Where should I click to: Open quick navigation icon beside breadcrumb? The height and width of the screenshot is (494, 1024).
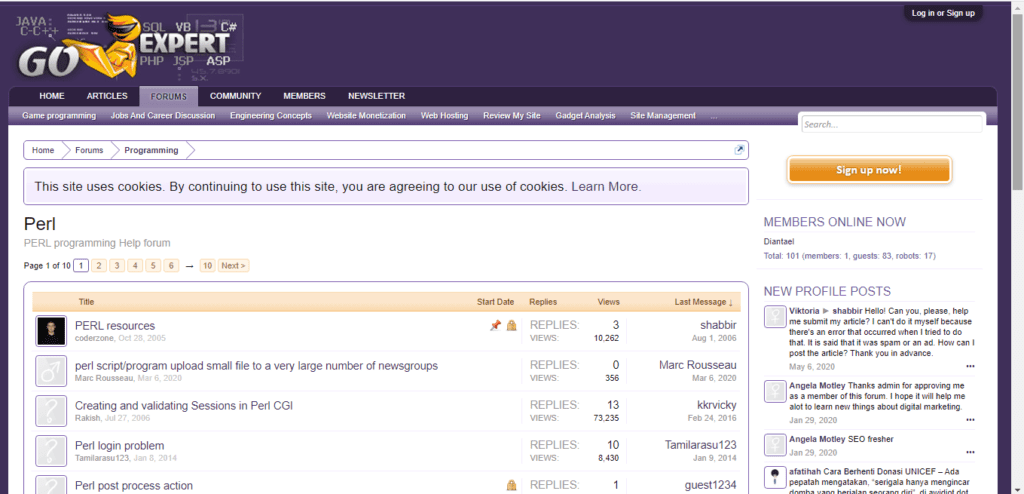(x=740, y=150)
